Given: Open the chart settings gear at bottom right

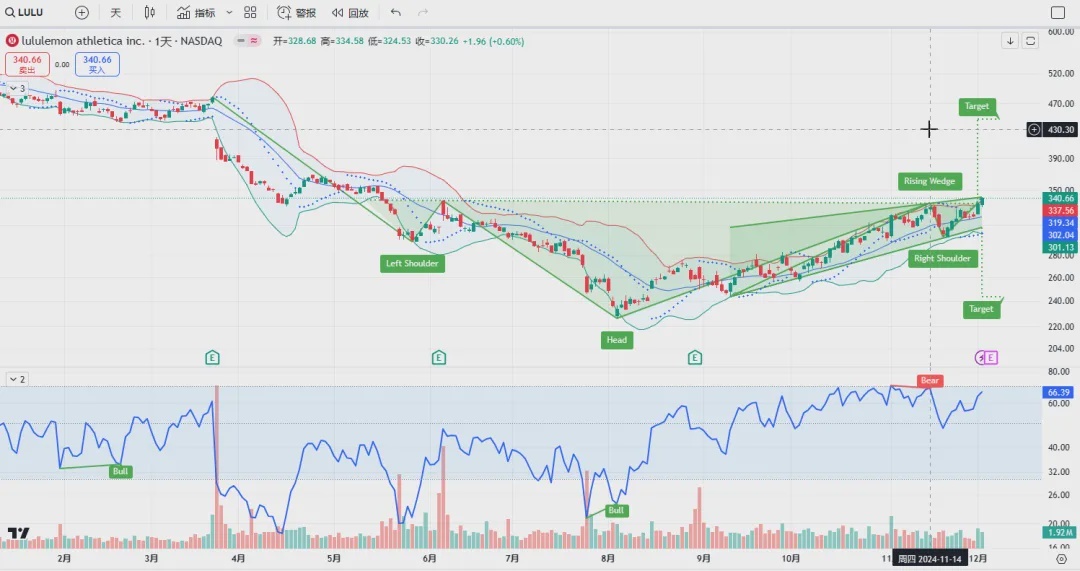Looking at the screenshot, I should 1061,559.
